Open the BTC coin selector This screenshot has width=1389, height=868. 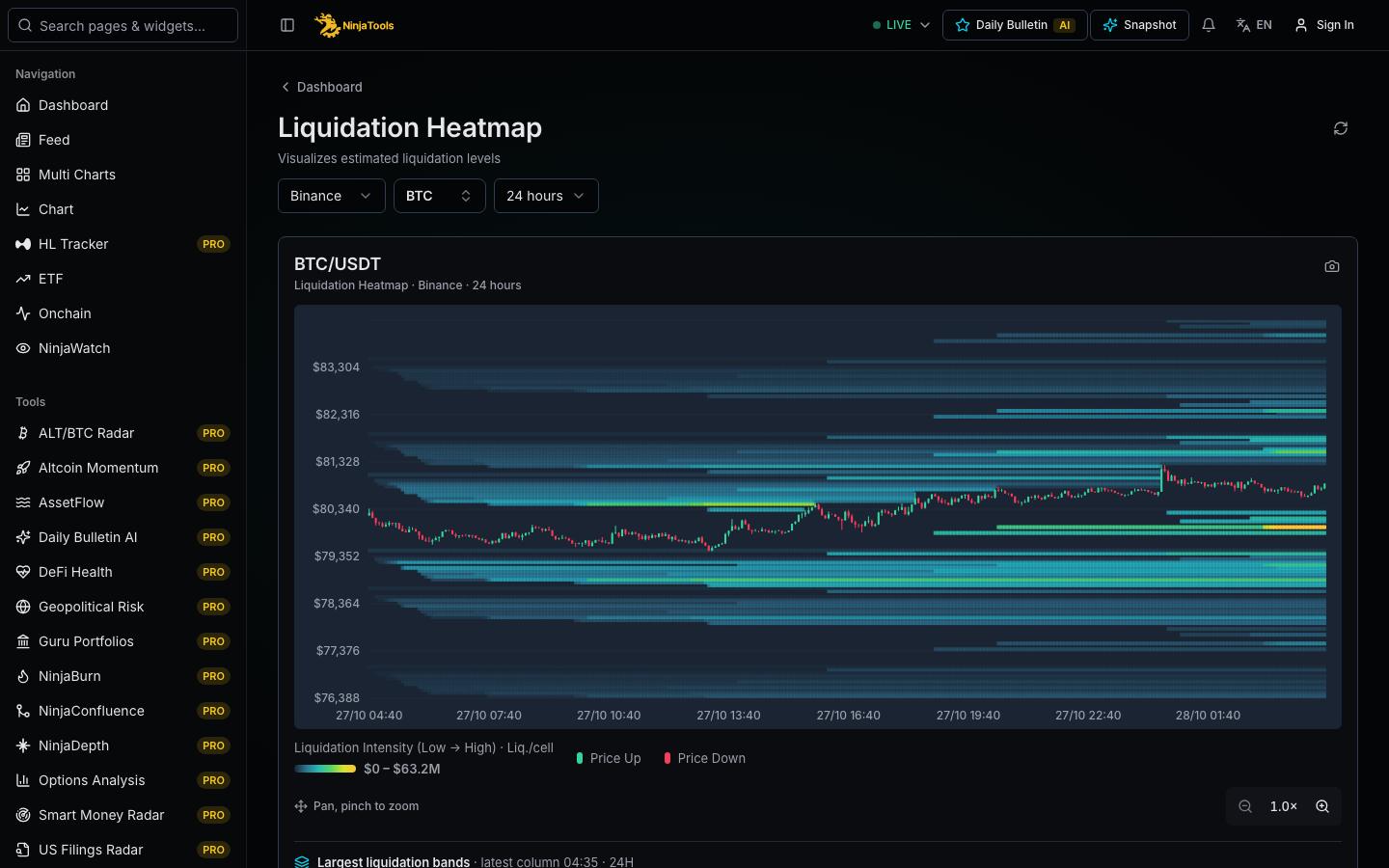pyautogui.click(x=439, y=196)
